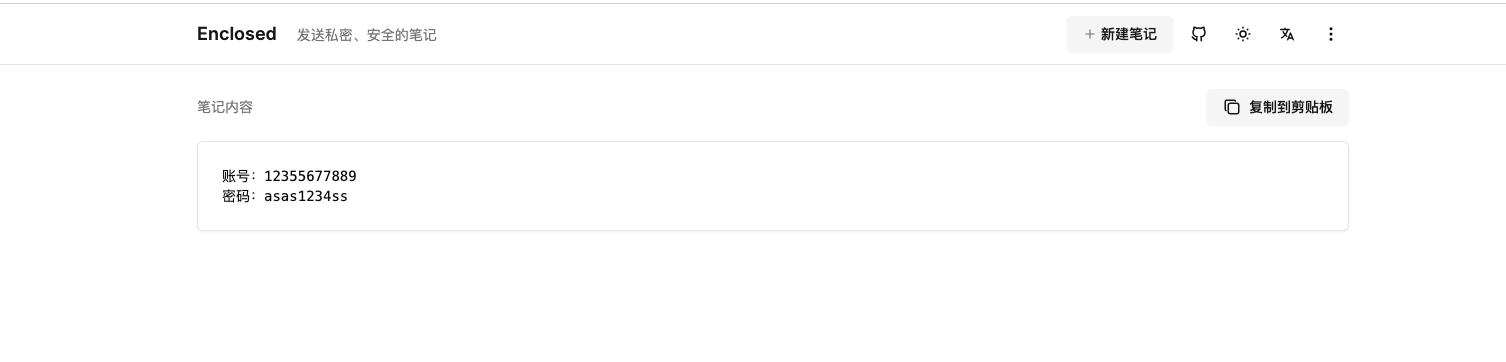This screenshot has width=1506, height=362.
Task: Click blank header area between tagline and 新建笔记
Action: click(x=750, y=34)
